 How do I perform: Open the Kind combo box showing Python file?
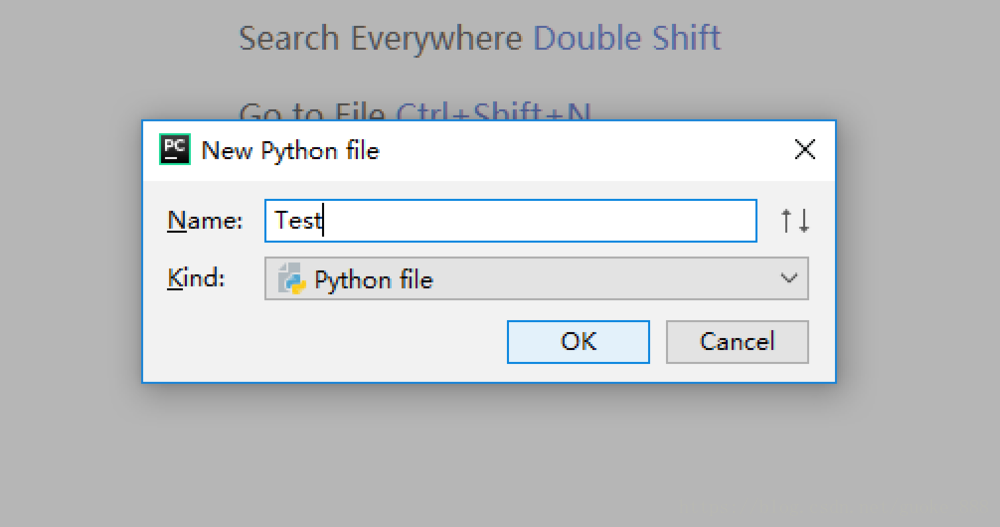click(x=536, y=279)
